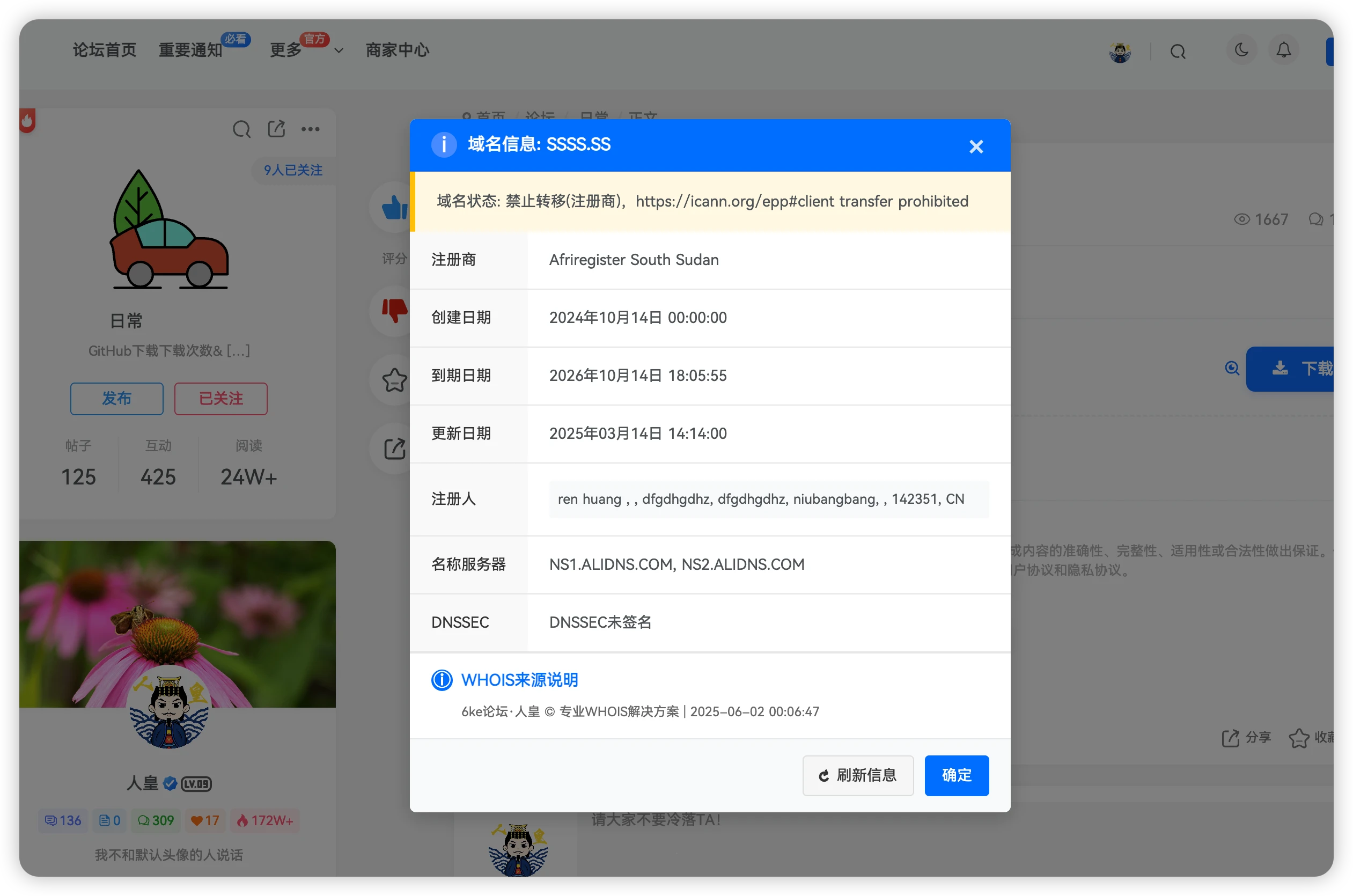This screenshot has width=1353, height=896.
Task: Open 重要通知 navigation item
Action: [190, 50]
